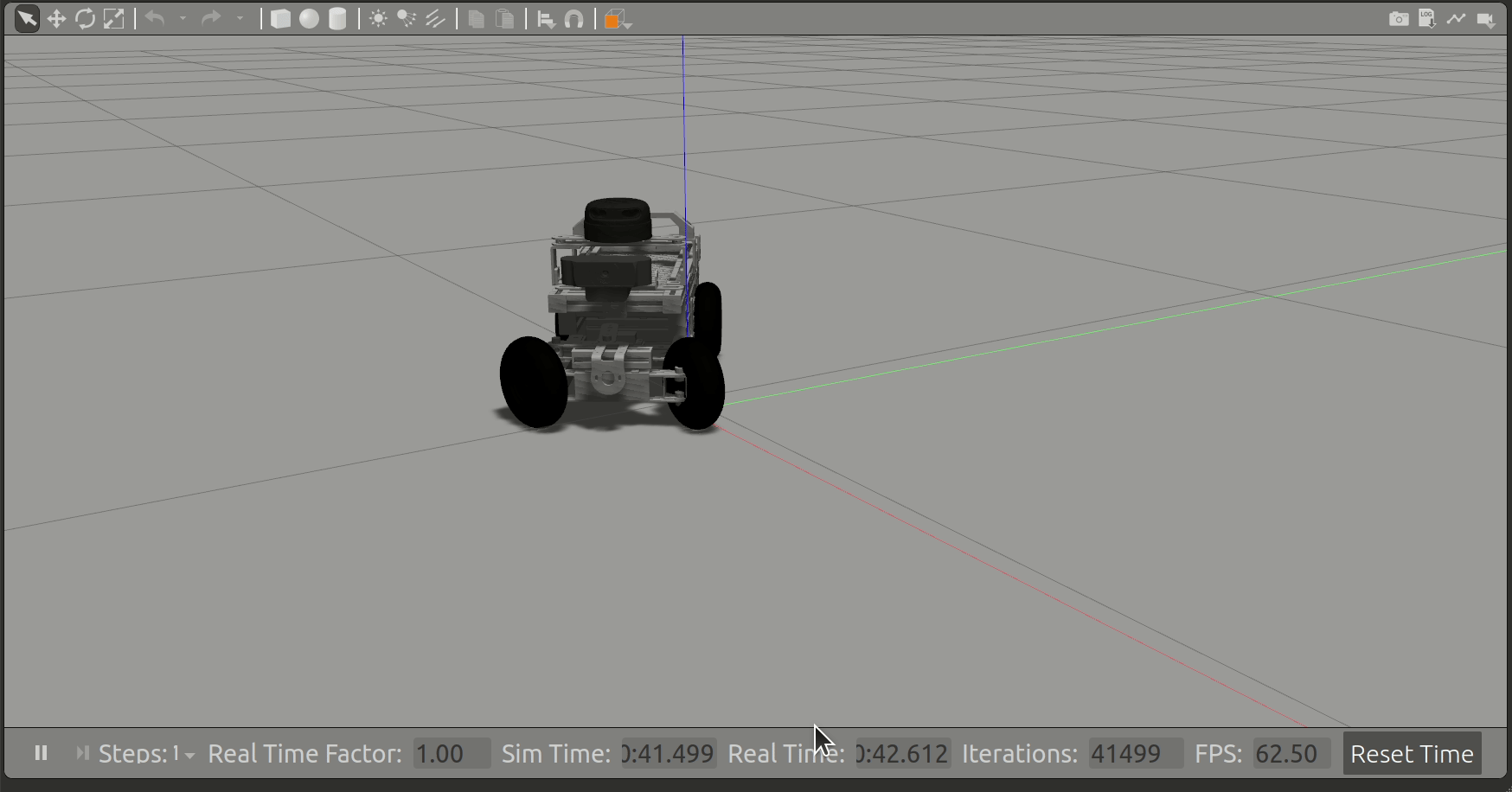Click the paste icon
The image size is (1512, 792).
pos(505,19)
